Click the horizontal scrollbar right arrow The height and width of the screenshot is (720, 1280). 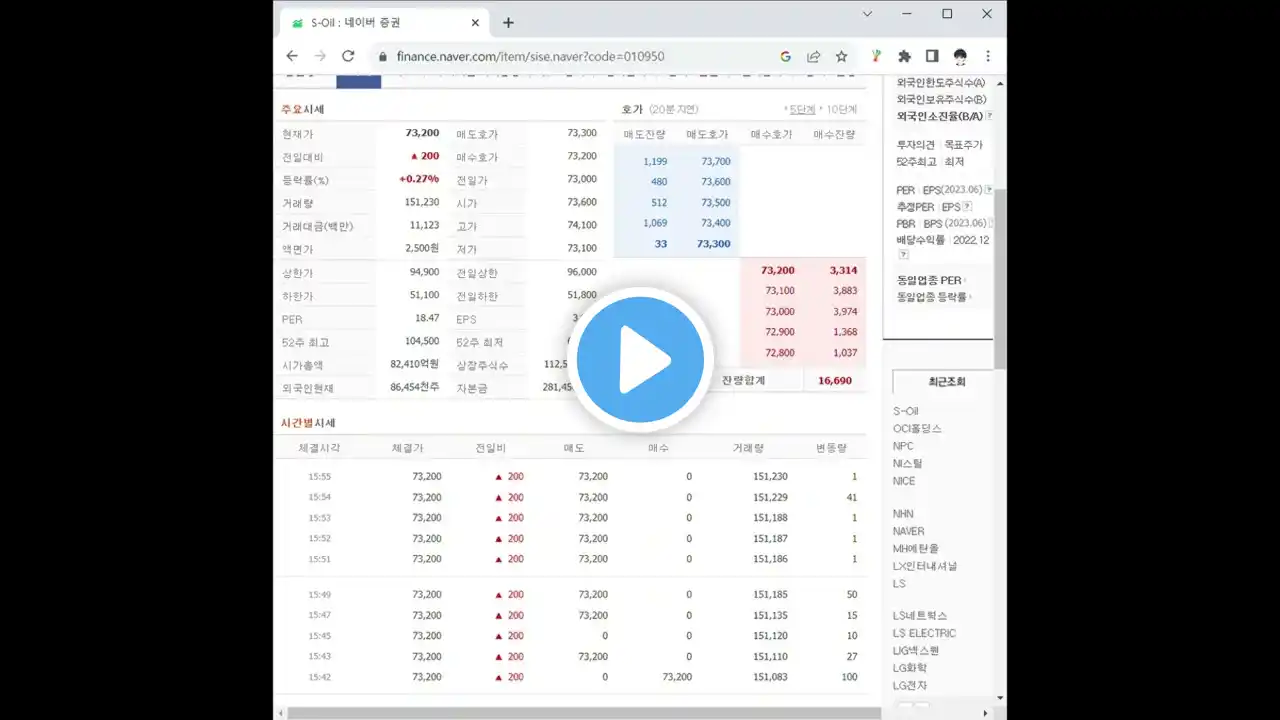(x=985, y=713)
